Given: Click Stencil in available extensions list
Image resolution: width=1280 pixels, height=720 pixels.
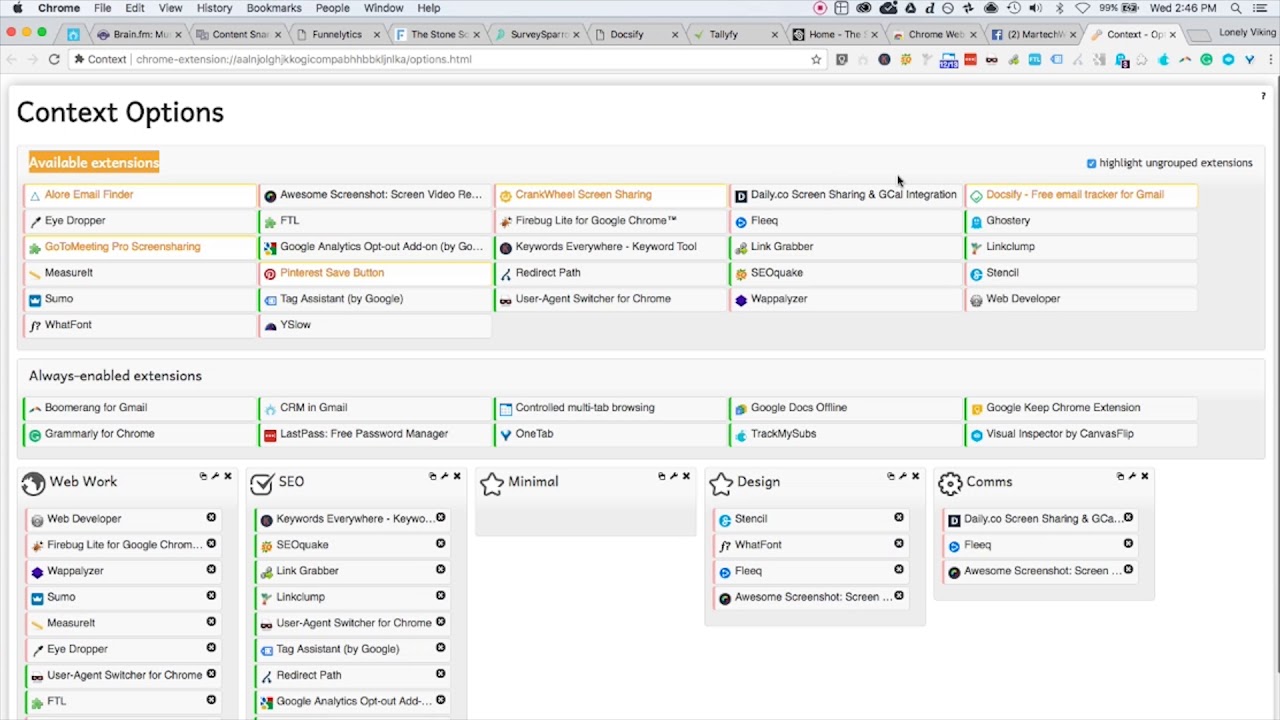Looking at the screenshot, I should click(1081, 273).
